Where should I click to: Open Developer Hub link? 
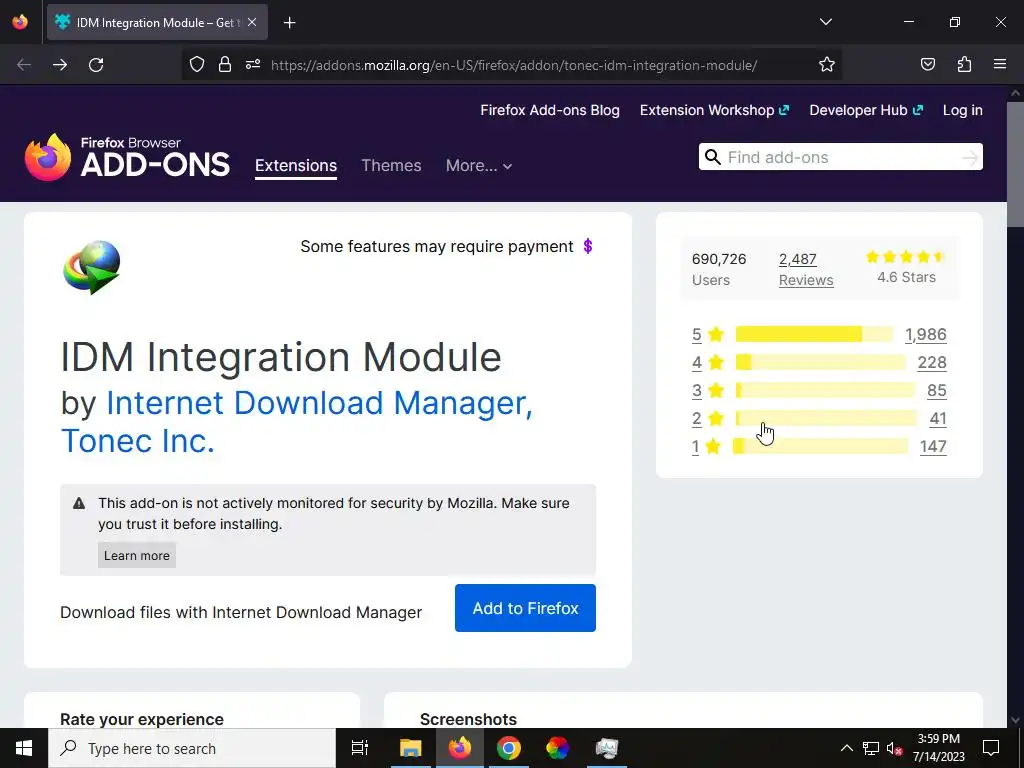click(x=866, y=110)
